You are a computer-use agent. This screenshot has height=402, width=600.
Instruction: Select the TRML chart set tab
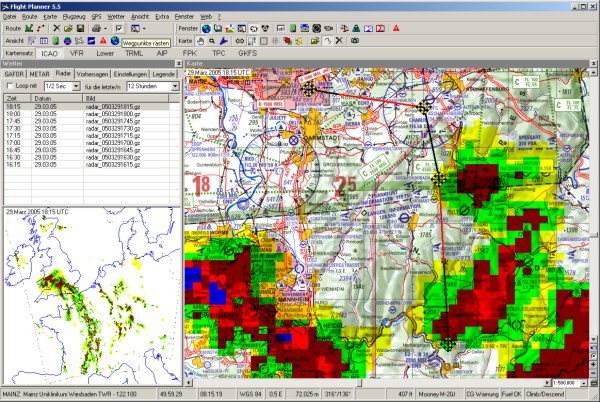click(134, 53)
